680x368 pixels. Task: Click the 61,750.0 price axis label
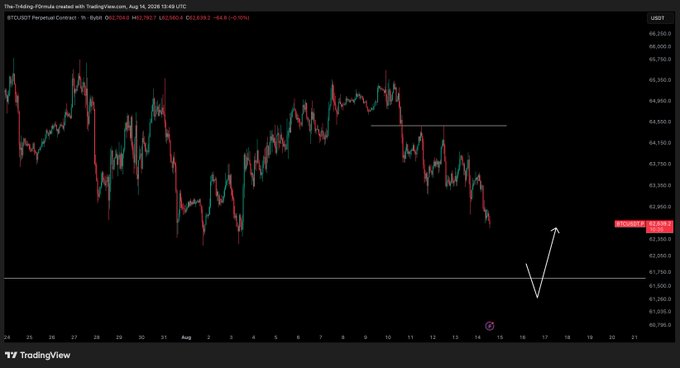pyautogui.click(x=660, y=272)
